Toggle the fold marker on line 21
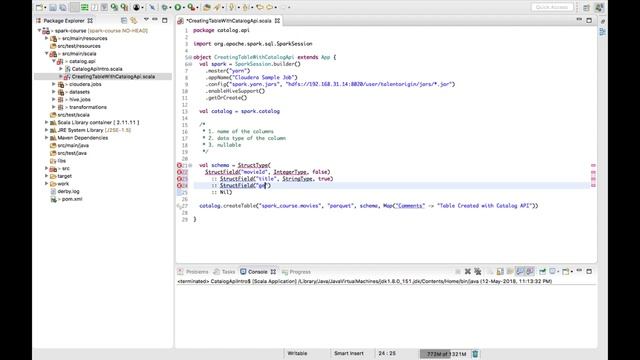 click(190, 165)
